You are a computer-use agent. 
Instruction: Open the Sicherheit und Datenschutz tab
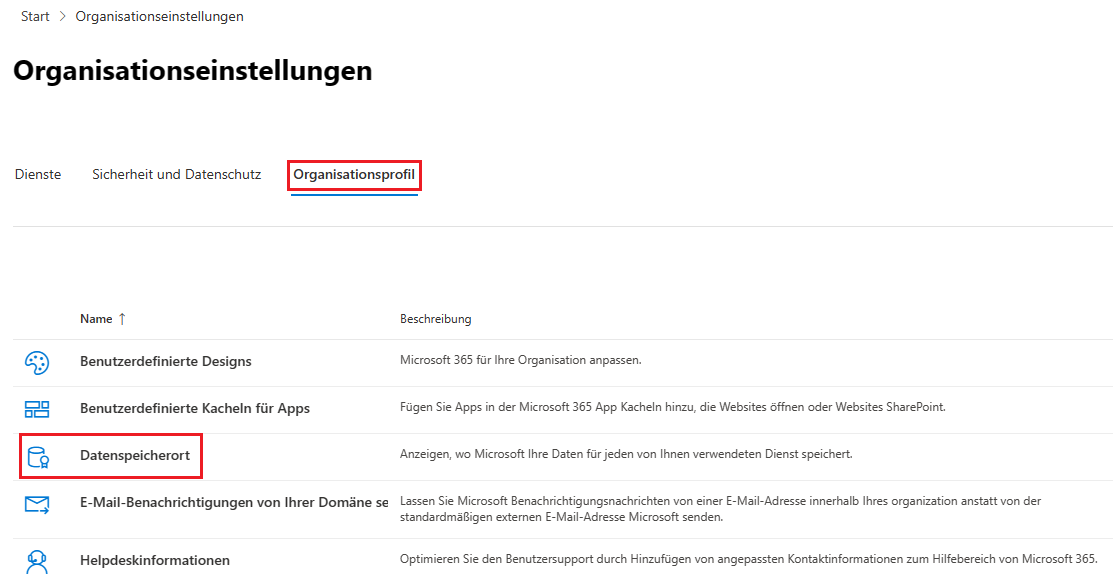coord(176,175)
